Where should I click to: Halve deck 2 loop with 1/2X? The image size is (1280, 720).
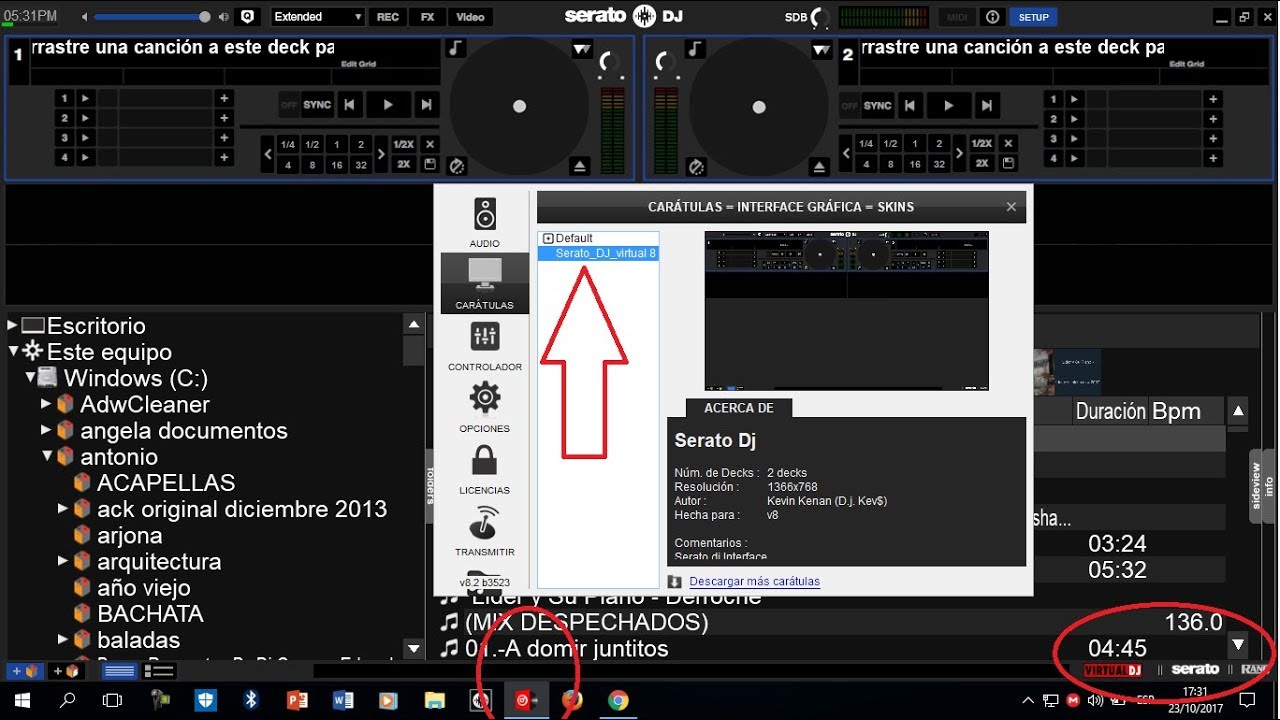tap(982, 144)
